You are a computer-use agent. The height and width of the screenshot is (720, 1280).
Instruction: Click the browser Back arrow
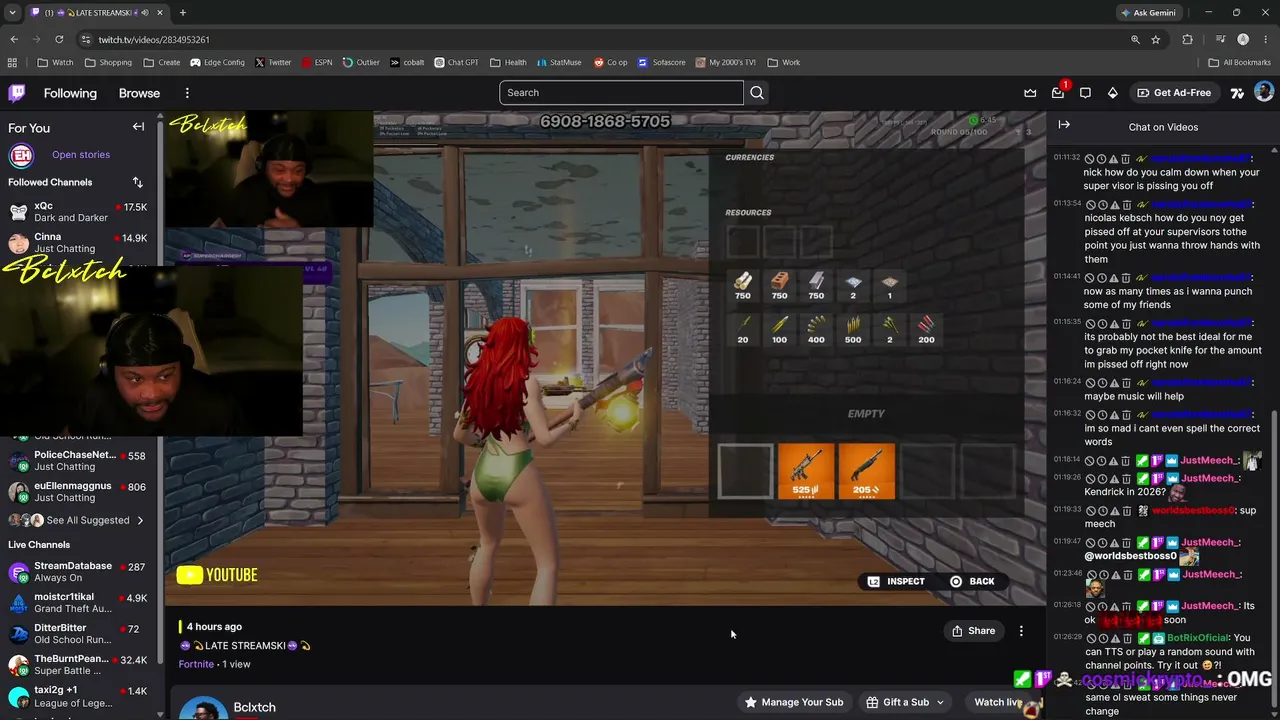click(14, 39)
